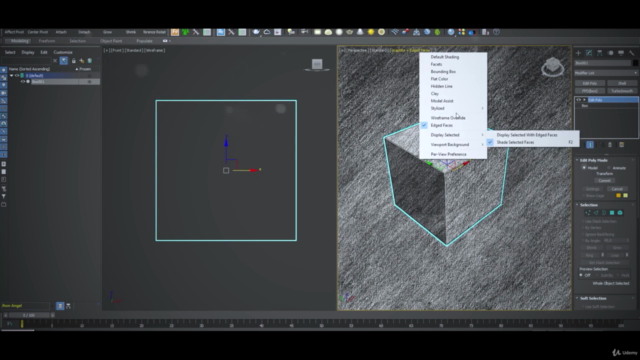Open the Hierarchy panel icon
Screen dimensions: 640x360
tap(599, 53)
